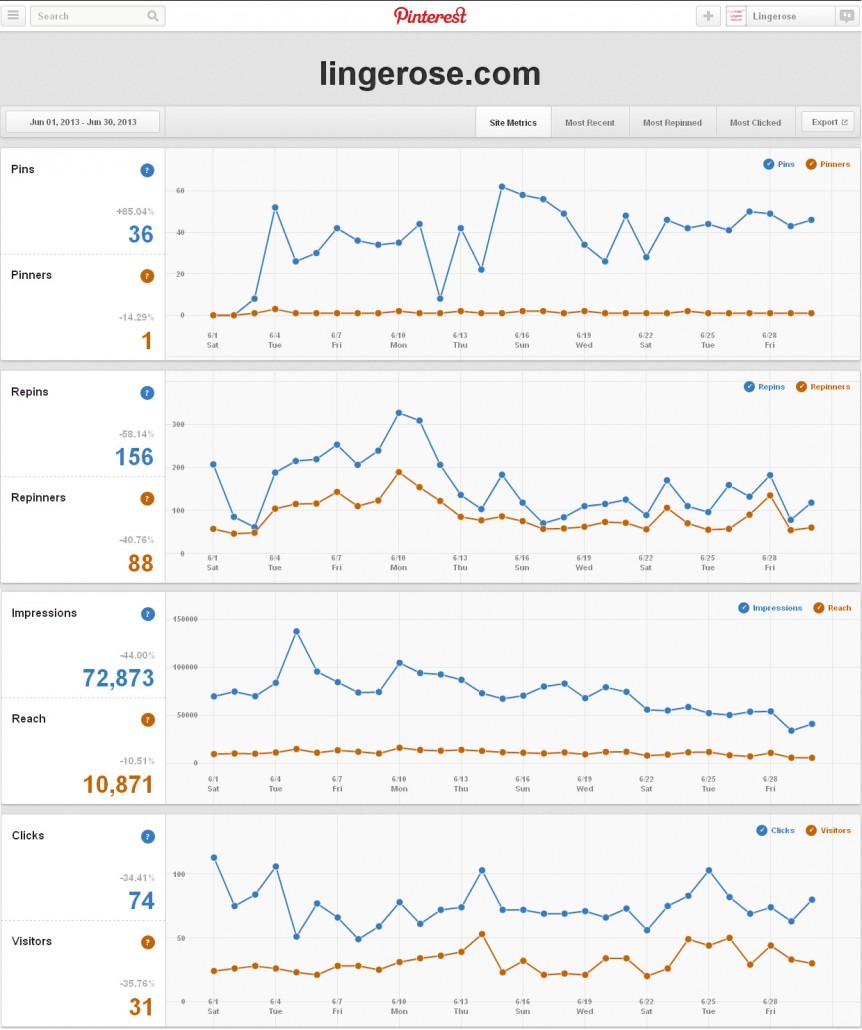Switch to the Site Metrics tab
The width and height of the screenshot is (862, 1030).
(513, 123)
